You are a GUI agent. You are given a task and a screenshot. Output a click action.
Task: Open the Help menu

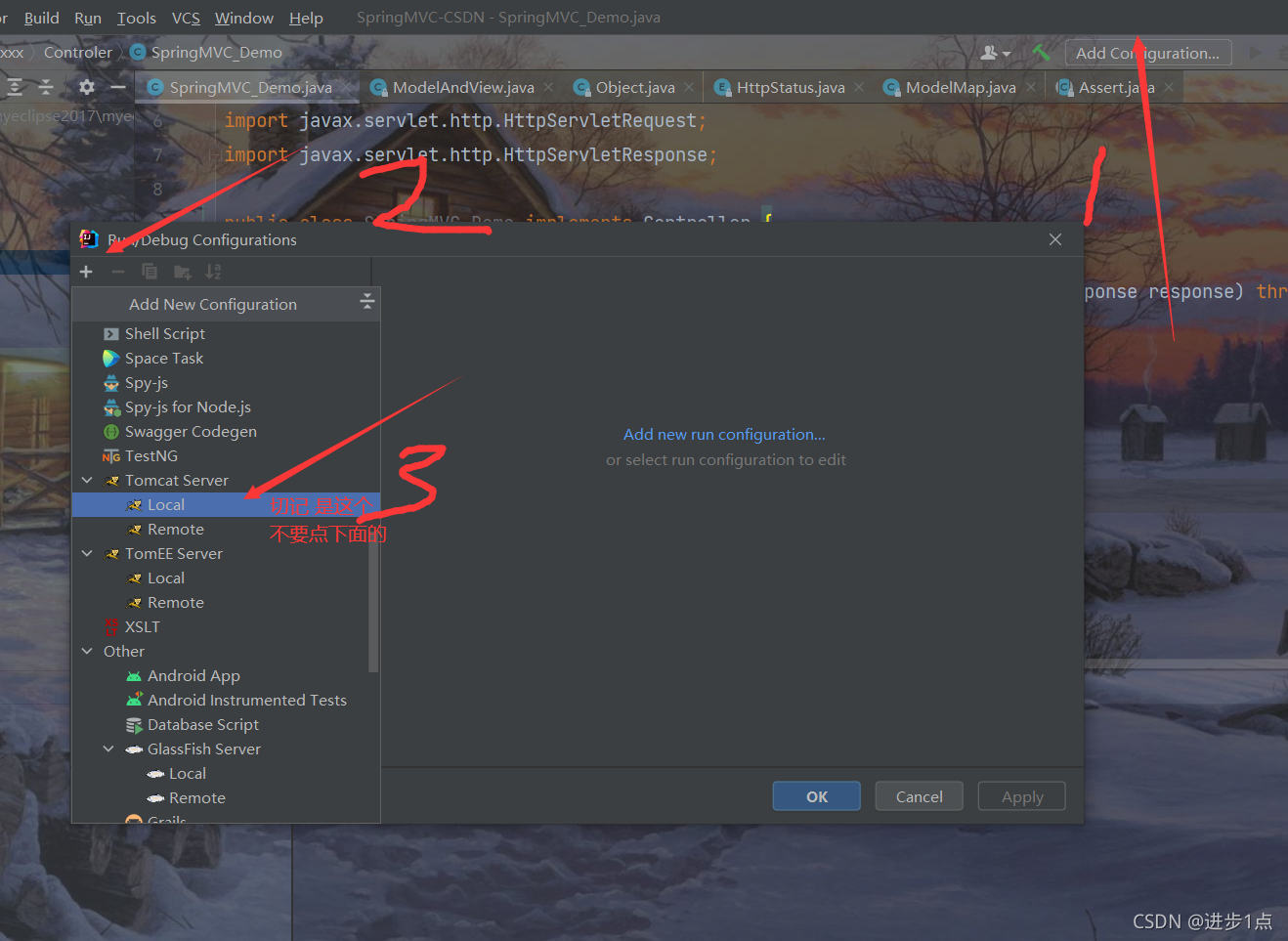306,18
